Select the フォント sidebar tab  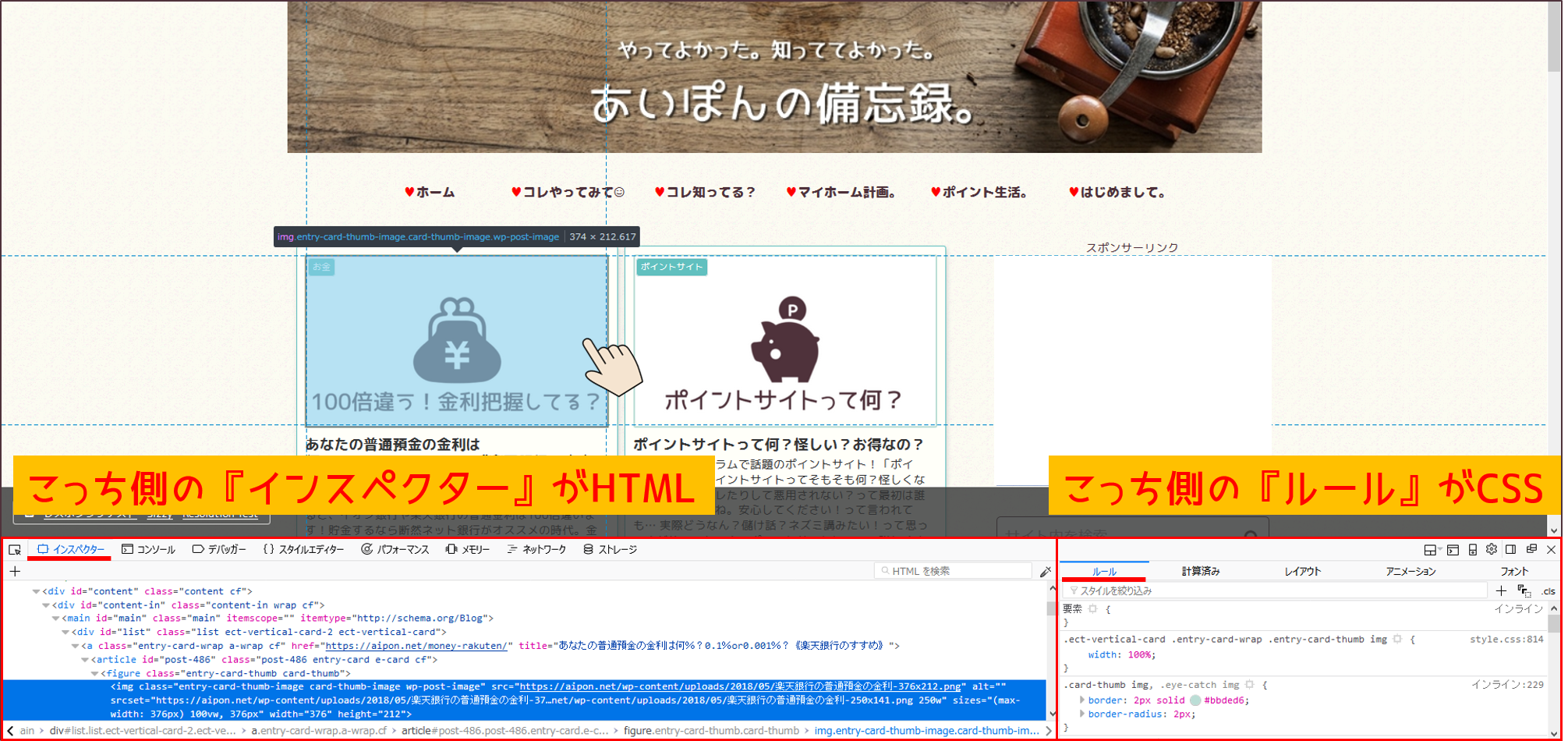point(1514,571)
